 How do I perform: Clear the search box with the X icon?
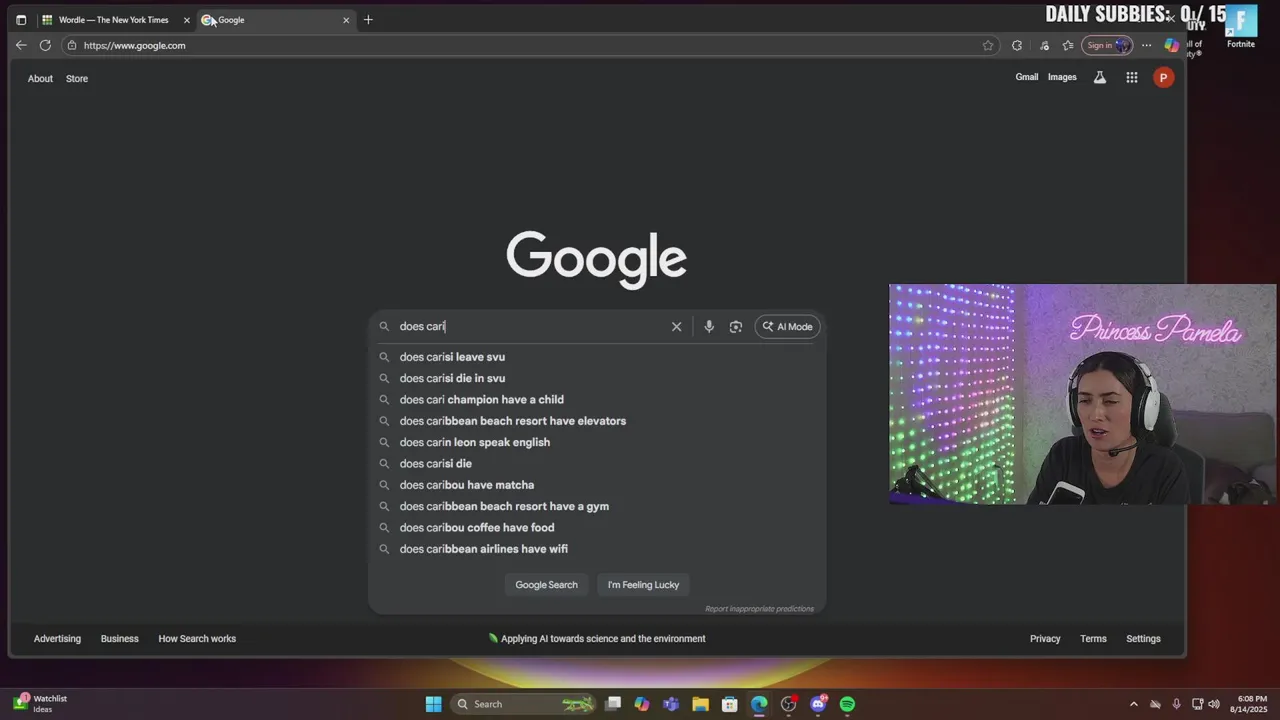(677, 326)
